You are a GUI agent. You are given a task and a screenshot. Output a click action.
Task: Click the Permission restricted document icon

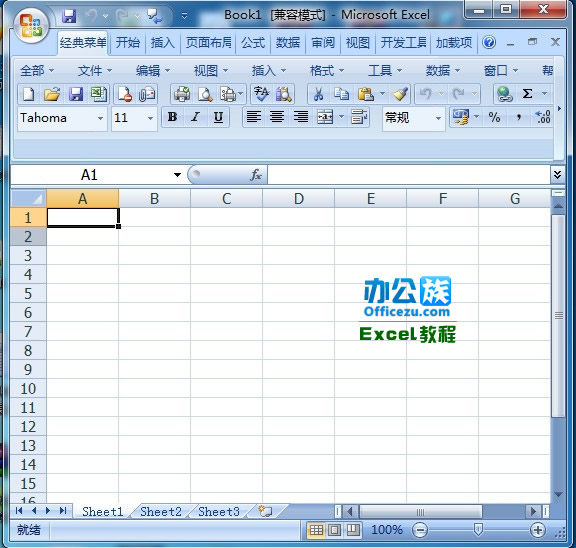pyautogui.click(x=125, y=94)
